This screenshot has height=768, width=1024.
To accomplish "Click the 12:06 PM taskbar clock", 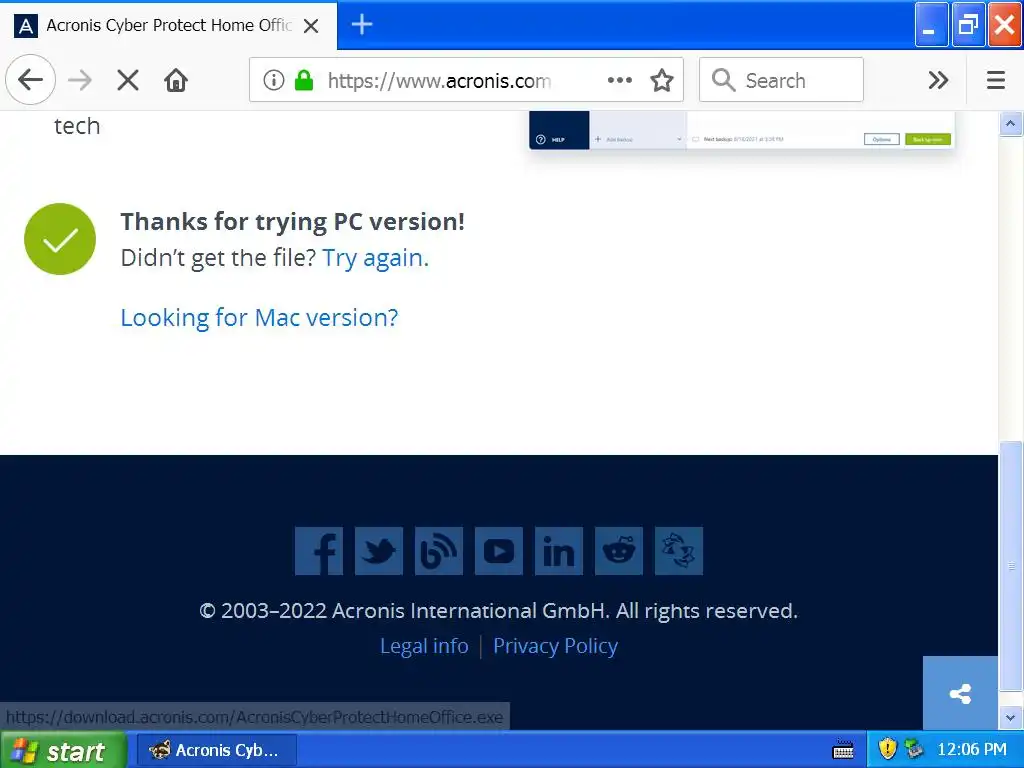I will (972, 749).
